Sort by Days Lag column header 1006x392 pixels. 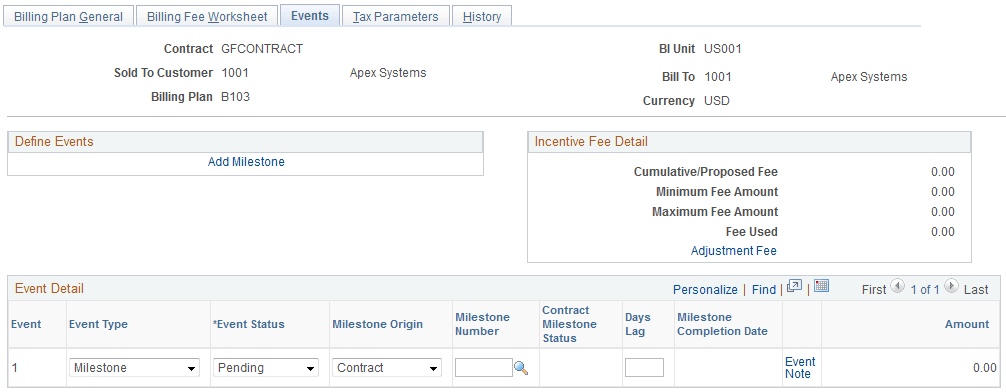[638, 324]
